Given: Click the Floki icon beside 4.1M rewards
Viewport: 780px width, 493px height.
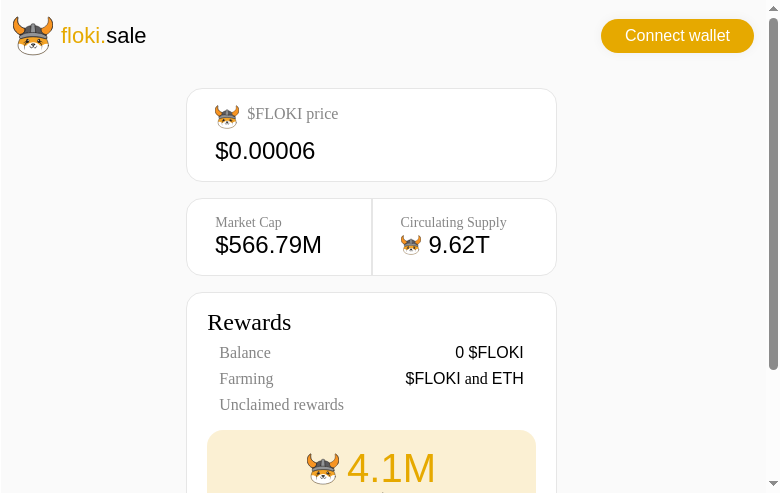Looking at the screenshot, I should pyautogui.click(x=323, y=468).
